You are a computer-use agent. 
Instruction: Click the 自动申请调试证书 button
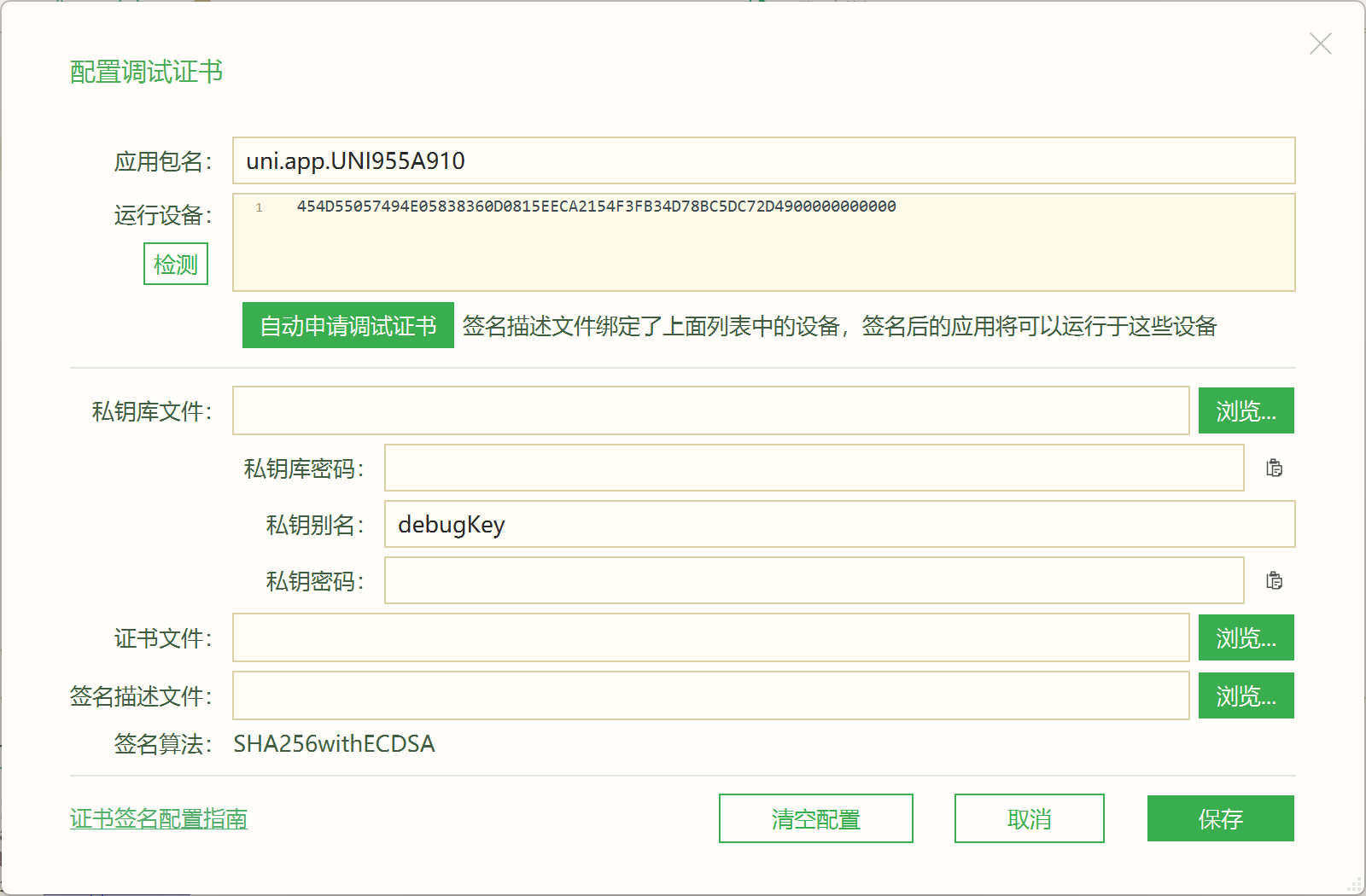[347, 326]
